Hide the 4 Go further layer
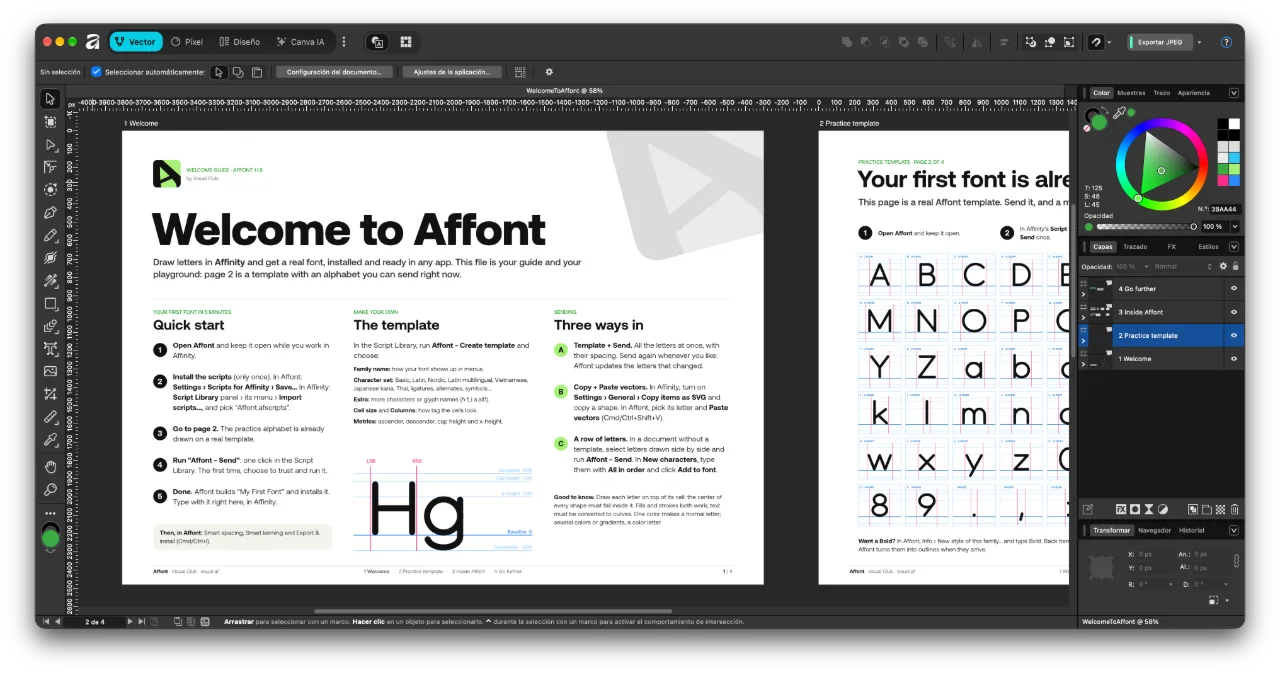This screenshot has height=675, width=1280. click(1233, 289)
